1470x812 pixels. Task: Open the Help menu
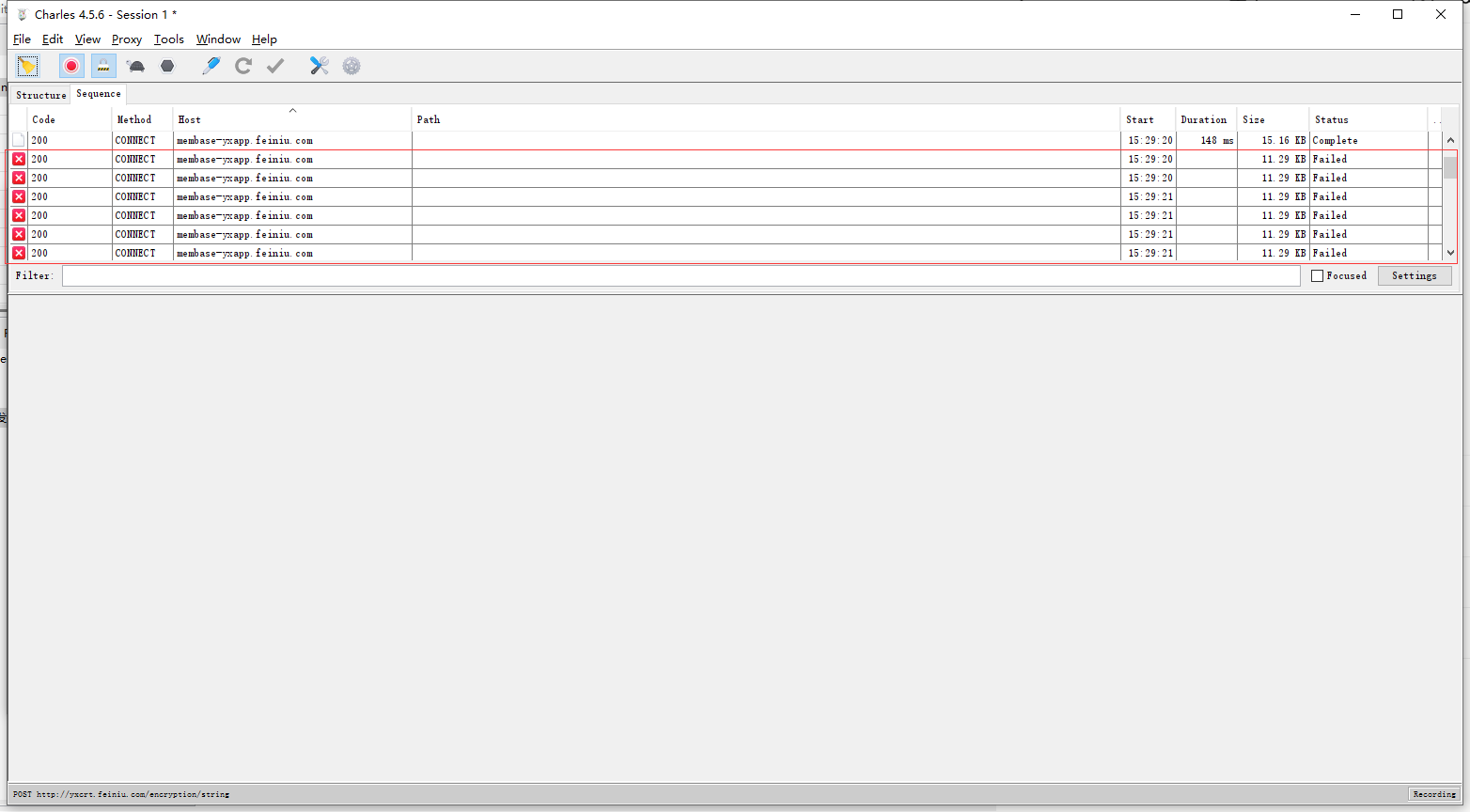(x=264, y=39)
